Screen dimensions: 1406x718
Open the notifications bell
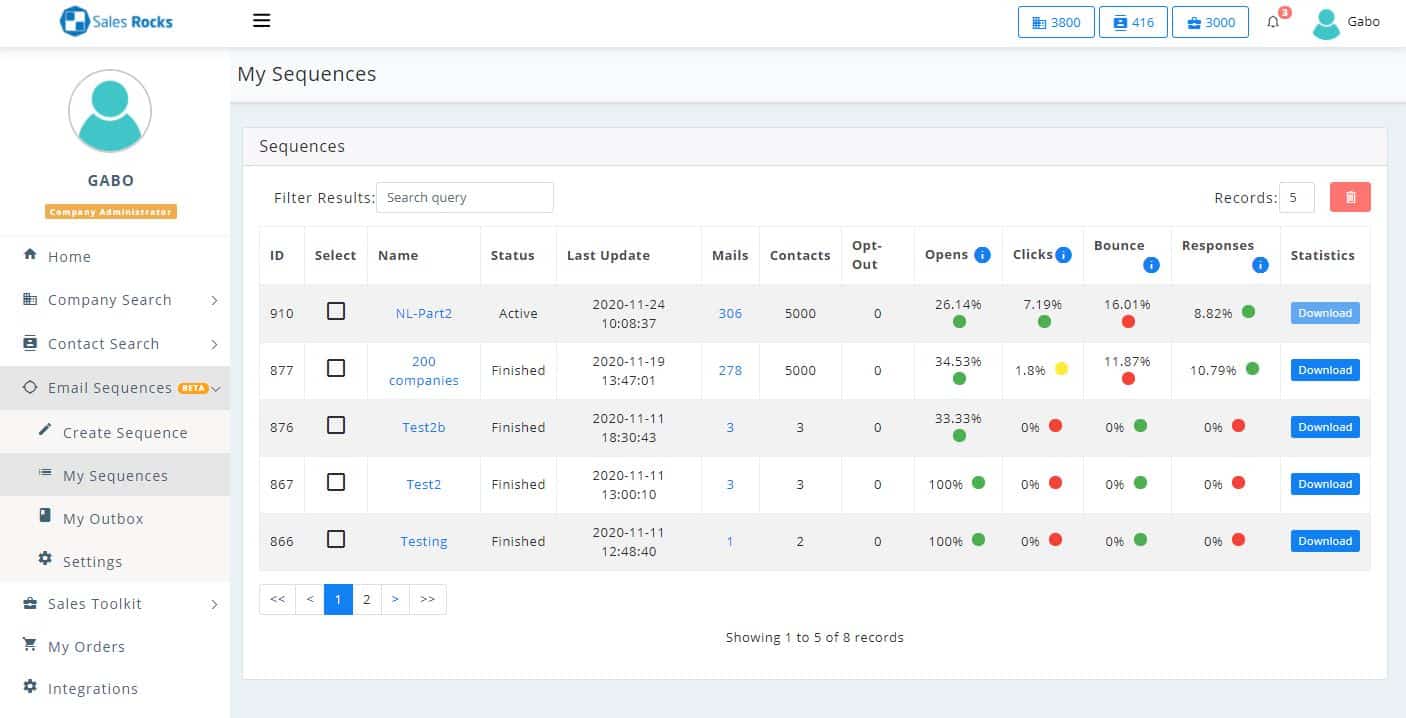point(1273,22)
